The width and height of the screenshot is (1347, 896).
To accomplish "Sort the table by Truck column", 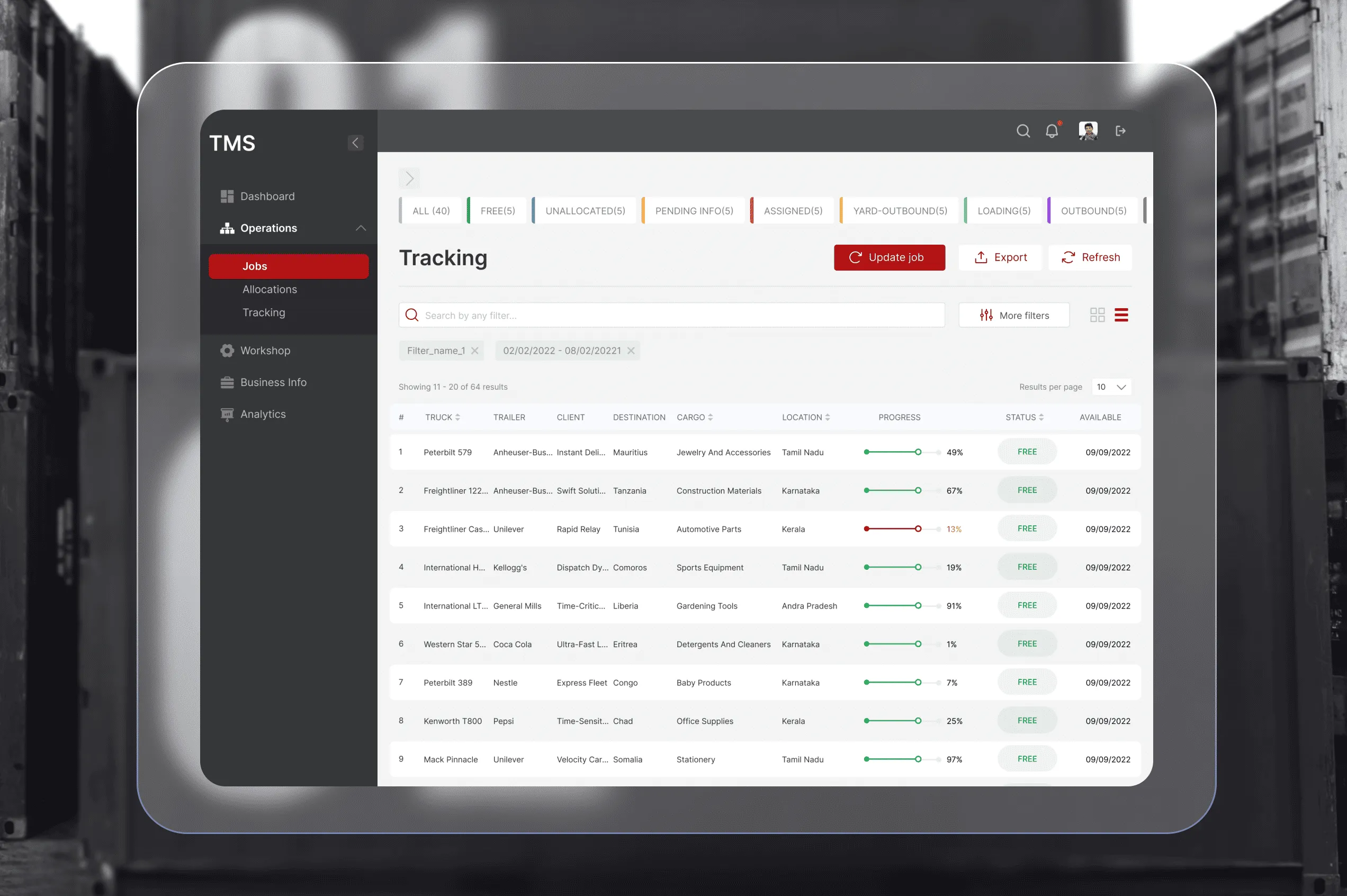I will coord(457,418).
